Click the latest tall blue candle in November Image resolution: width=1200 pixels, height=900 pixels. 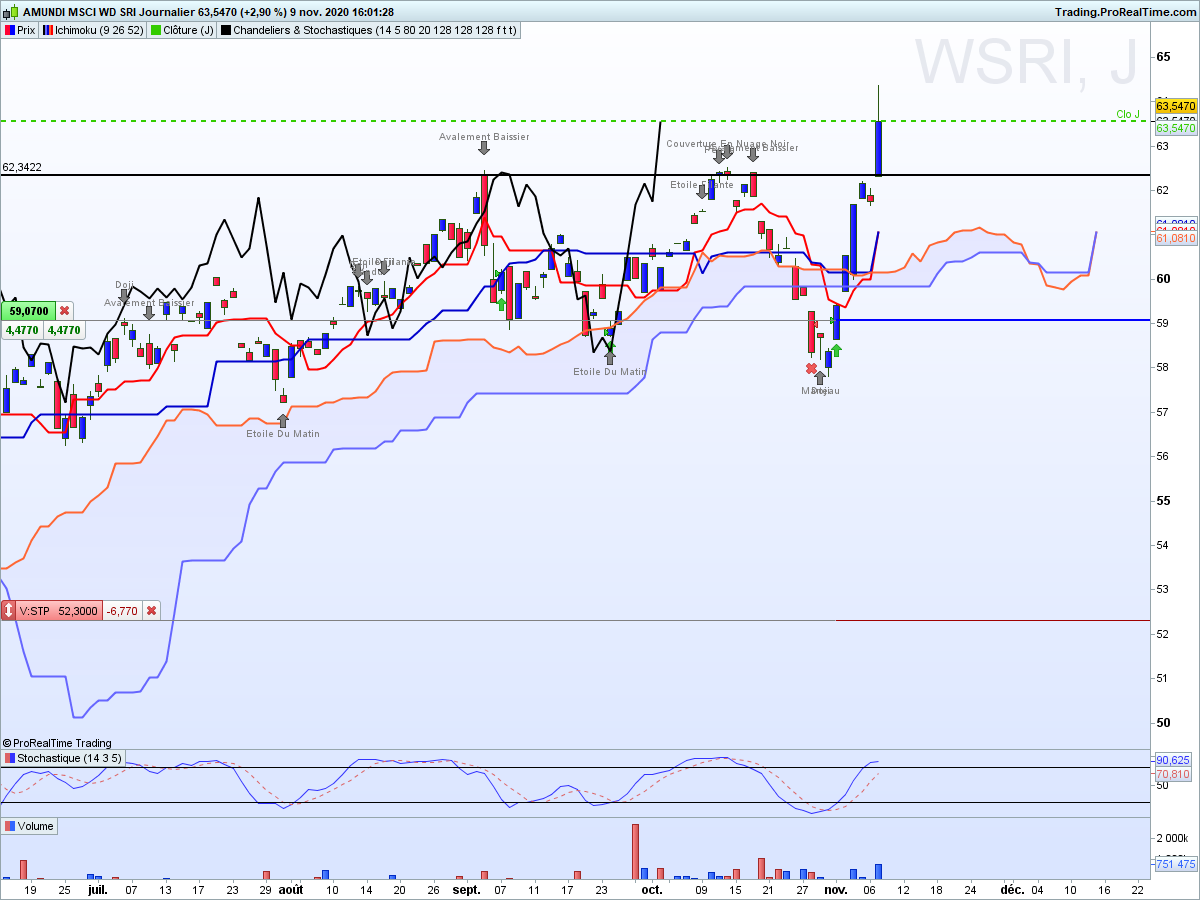click(x=878, y=148)
